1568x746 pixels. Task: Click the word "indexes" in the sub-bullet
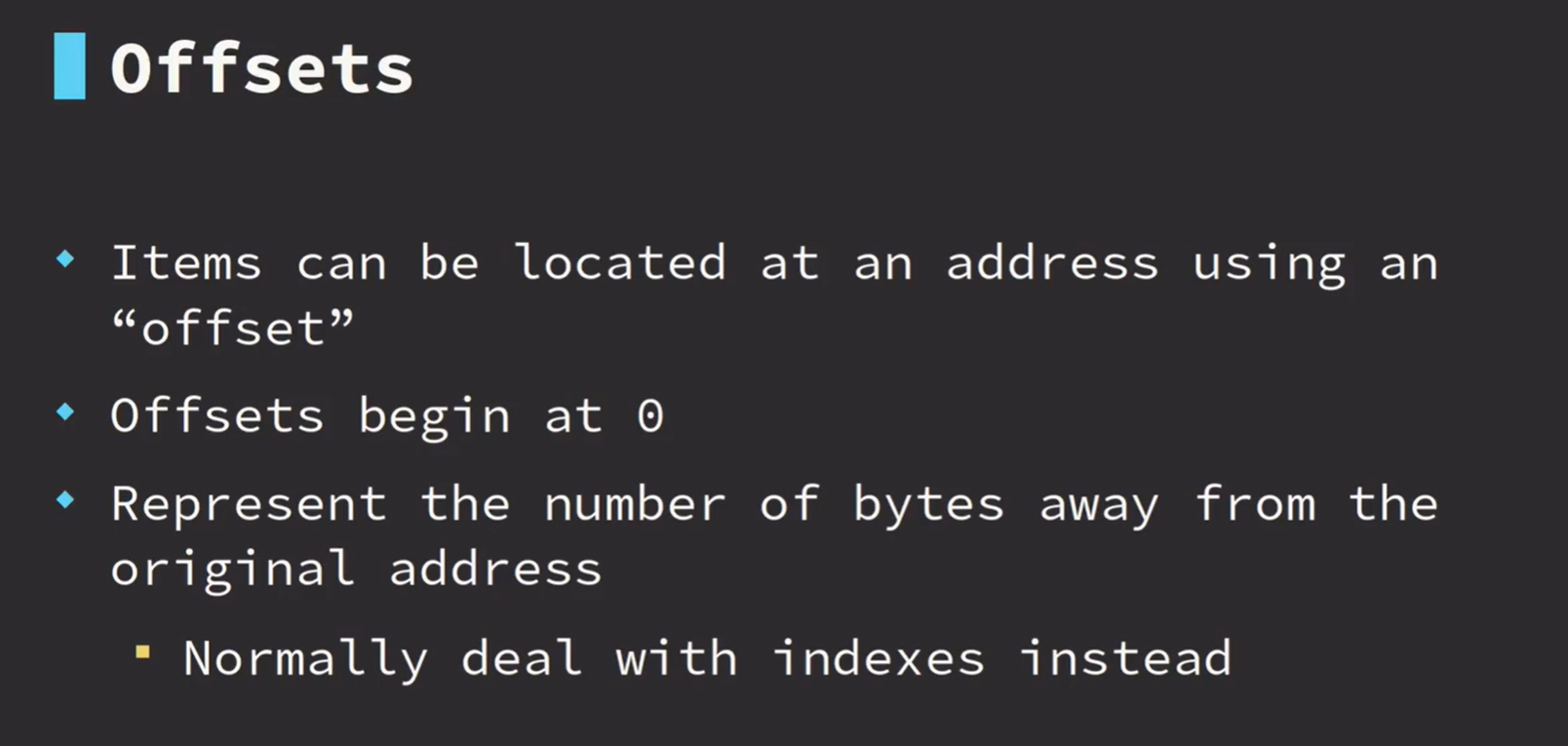(x=879, y=658)
